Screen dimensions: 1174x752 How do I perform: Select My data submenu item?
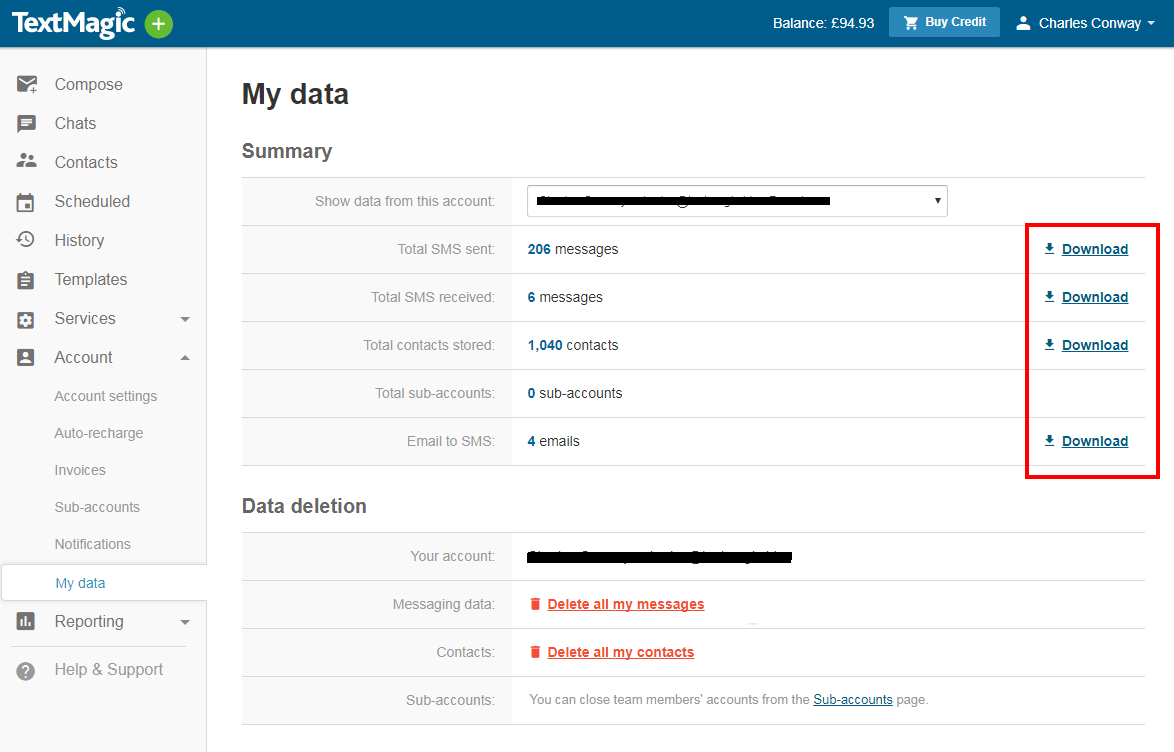pos(80,583)
